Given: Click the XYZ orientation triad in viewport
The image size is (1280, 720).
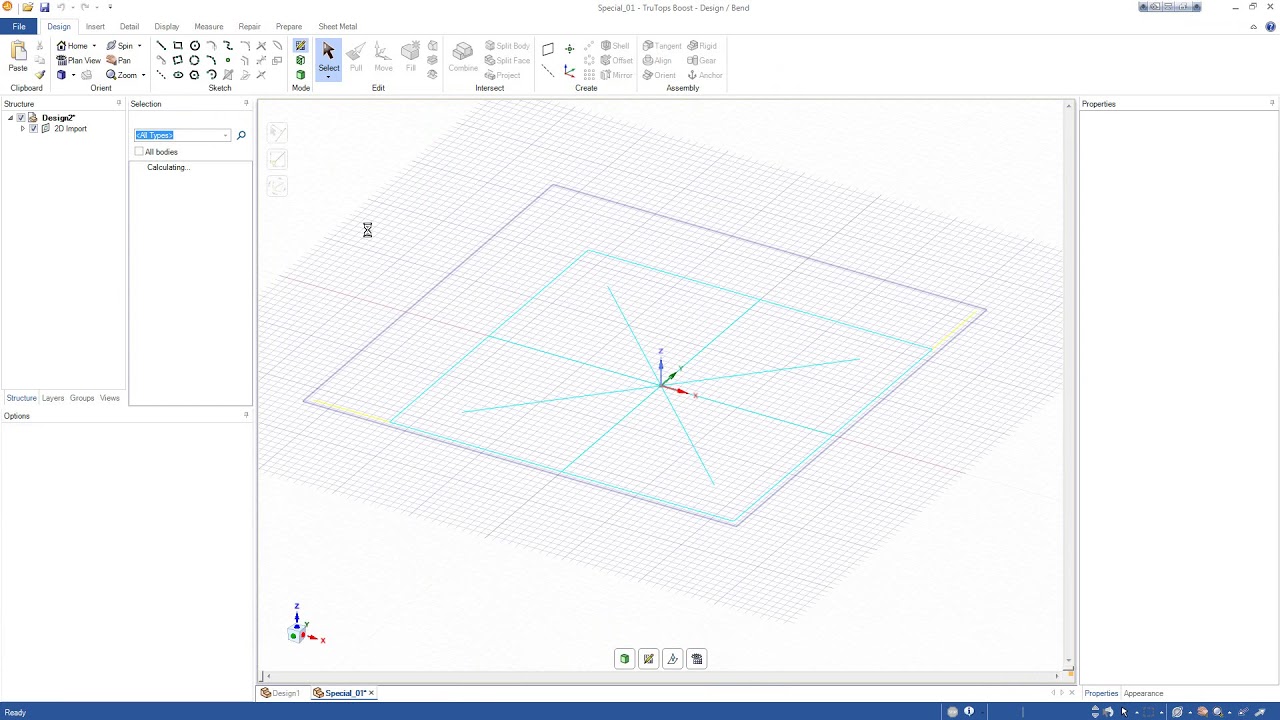Looking at the screenshot, I should point(304,624).
